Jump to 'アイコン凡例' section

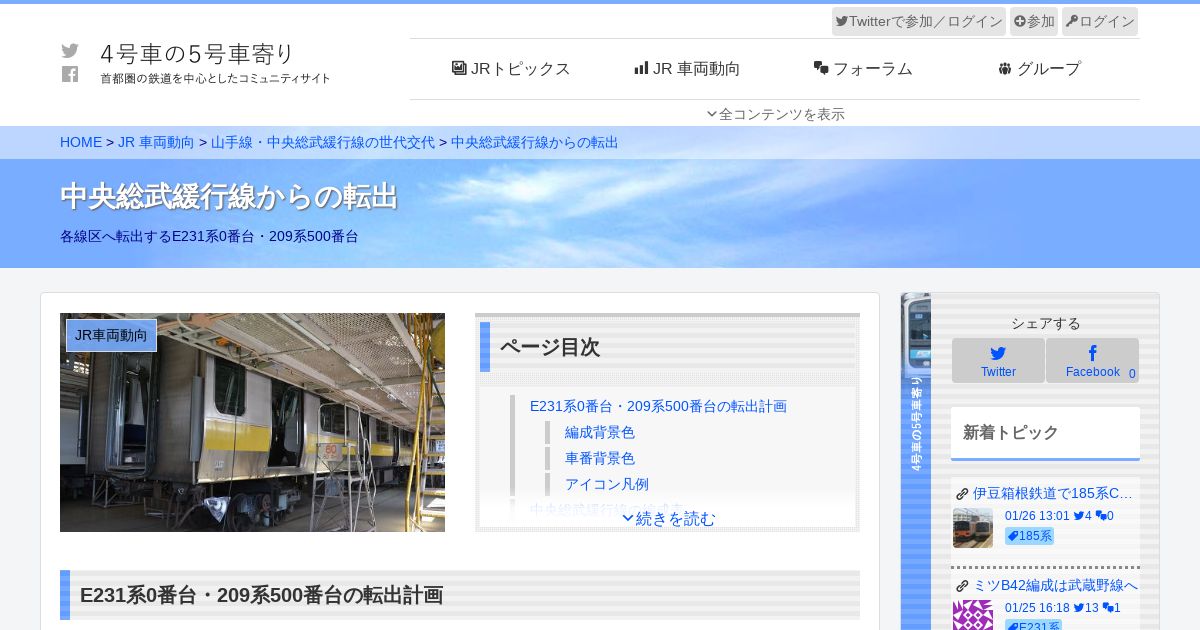coord(607,484)
